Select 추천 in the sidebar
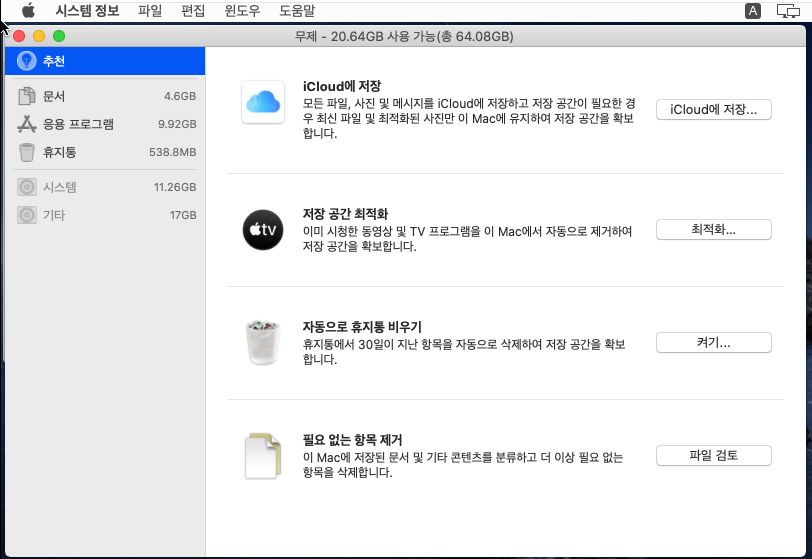 tap(103, 61)
